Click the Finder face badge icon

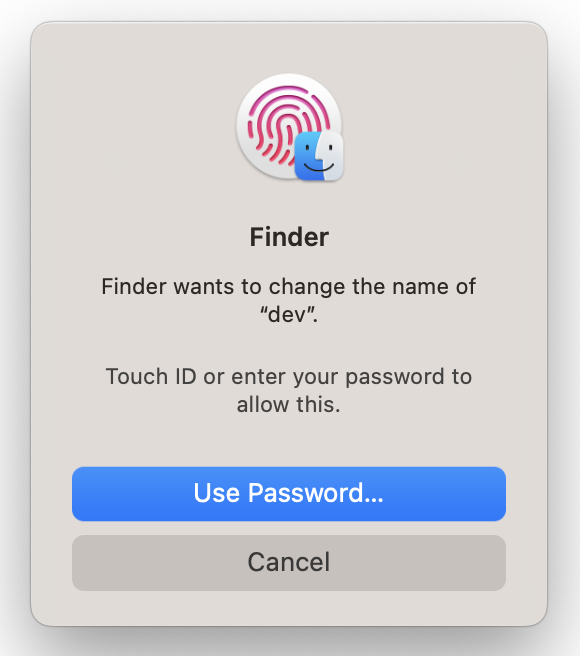[319, 156]
